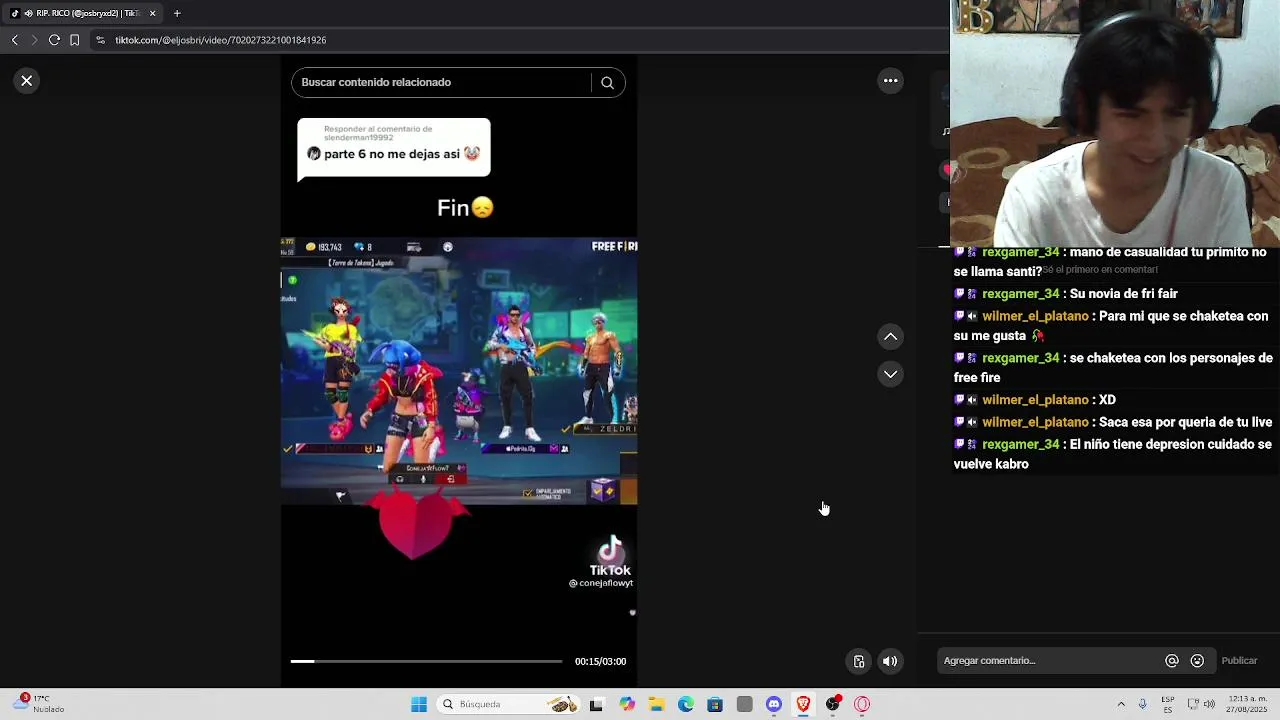The image size is (1280, 720).
Task: Click the tiktok.com URL in address bar
Action: click(220, 40)
